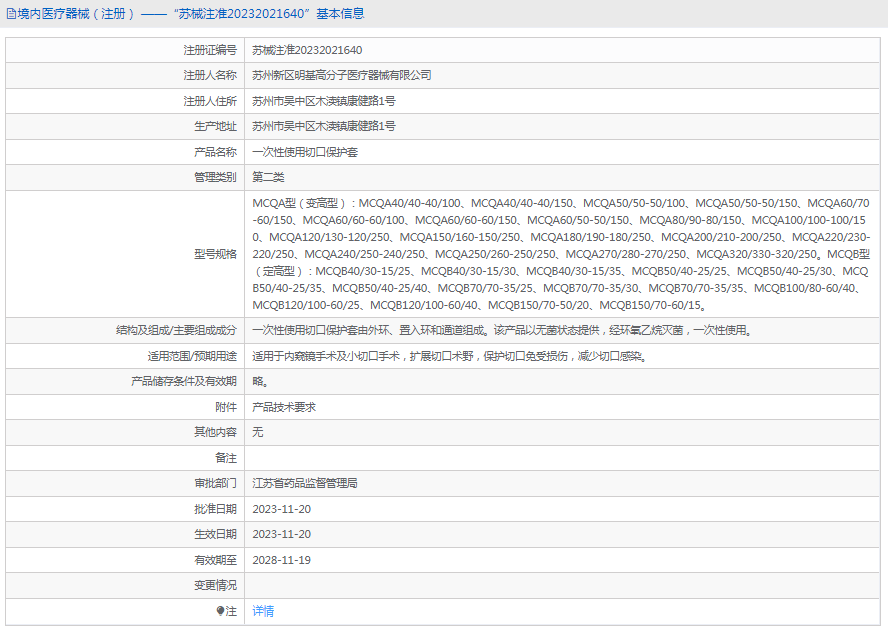Click the bulb icon beside 注 label

(x=221, y=611)
